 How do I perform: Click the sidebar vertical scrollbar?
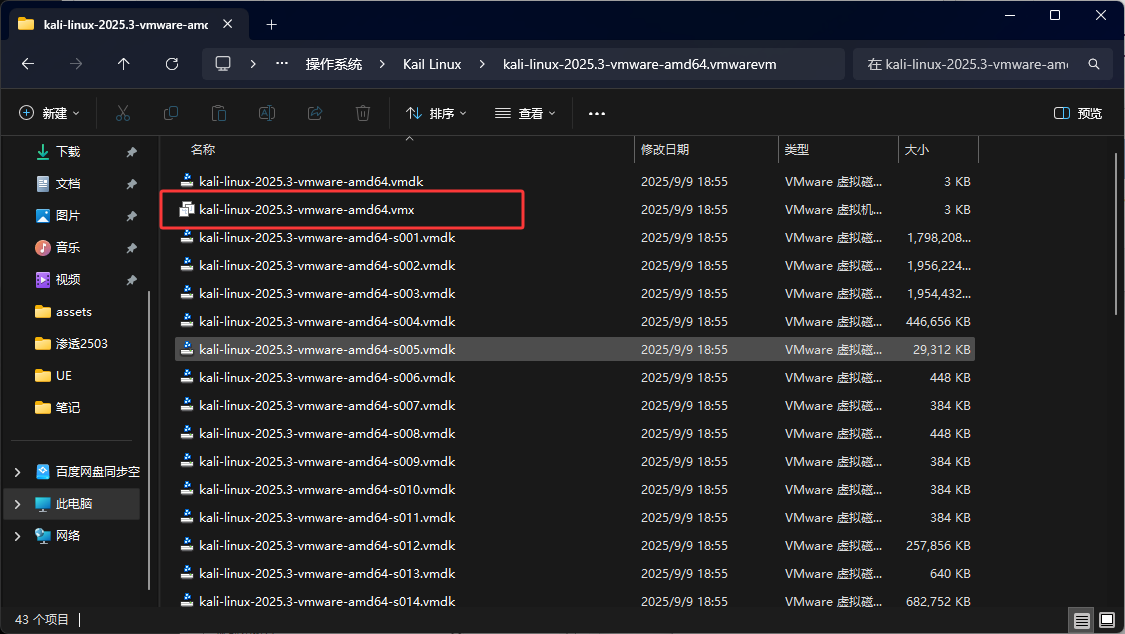[149, 439]
